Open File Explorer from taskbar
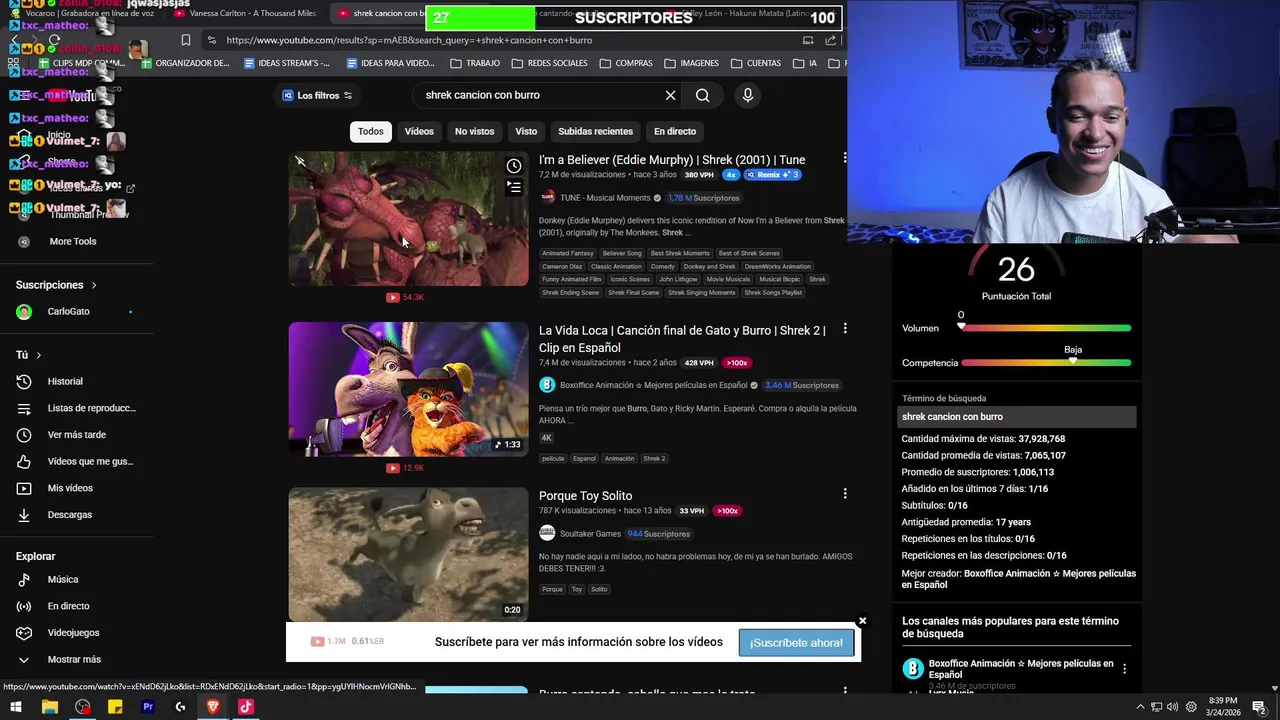Screen dimensions: 1280x720 (x=49, y=707)
